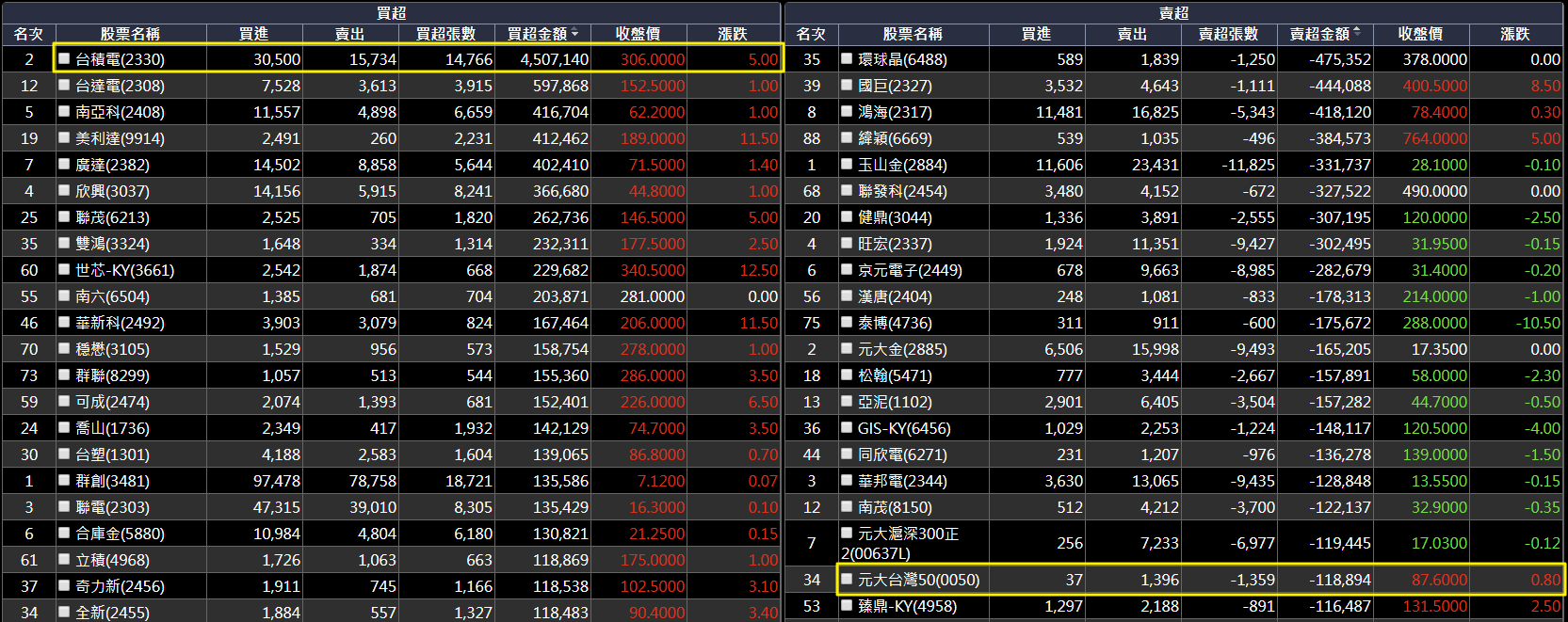Click the stock name 雙鴻(3324)
Screen dimensions: 1568x622
coord(112,244)
